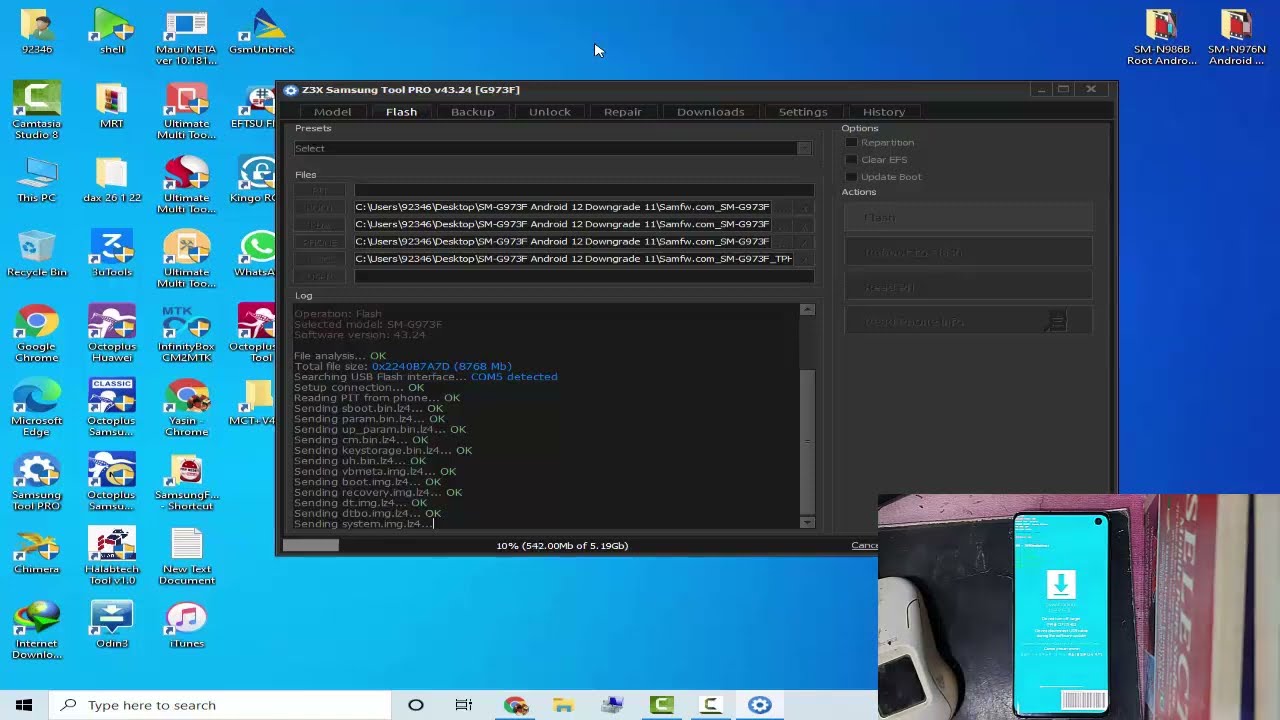The image size is (1280, 720).
Task: Enable the Repartition checkbox
Action: pos(852,143)
